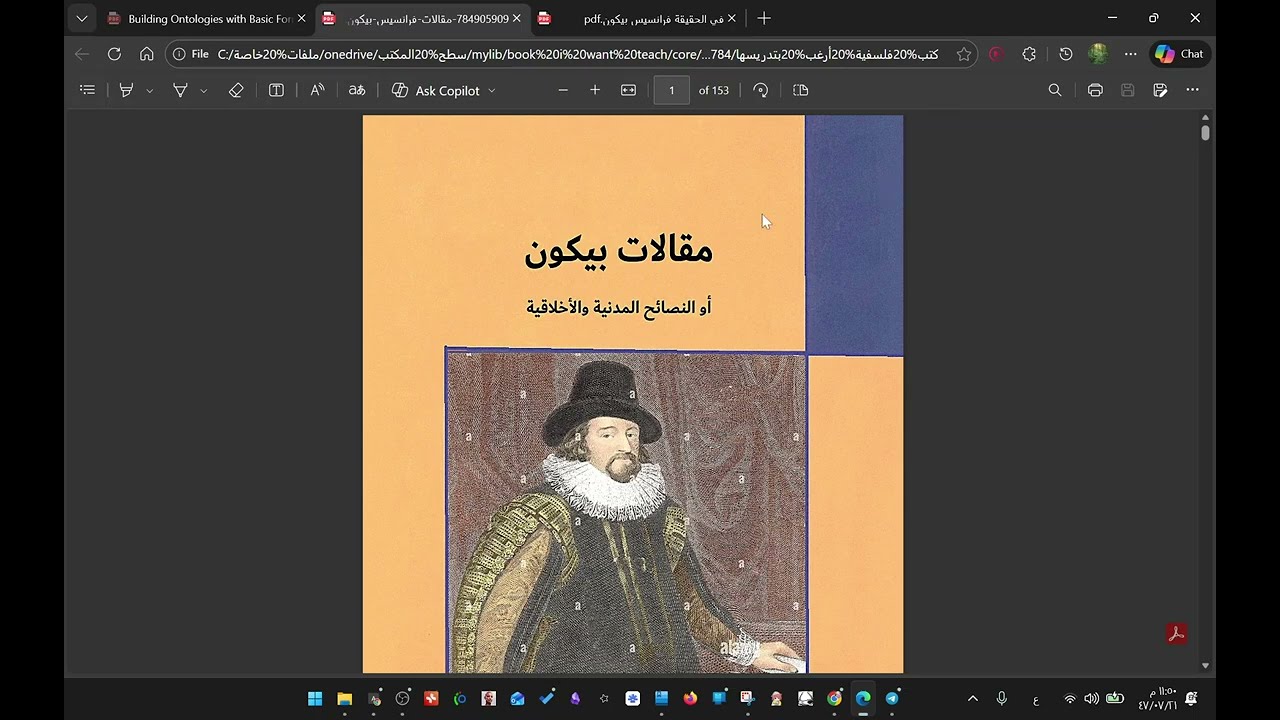The height and width of the screenshot is (720, 1280).
Task: Open Find in PDF search
Action: [1055, 90]
